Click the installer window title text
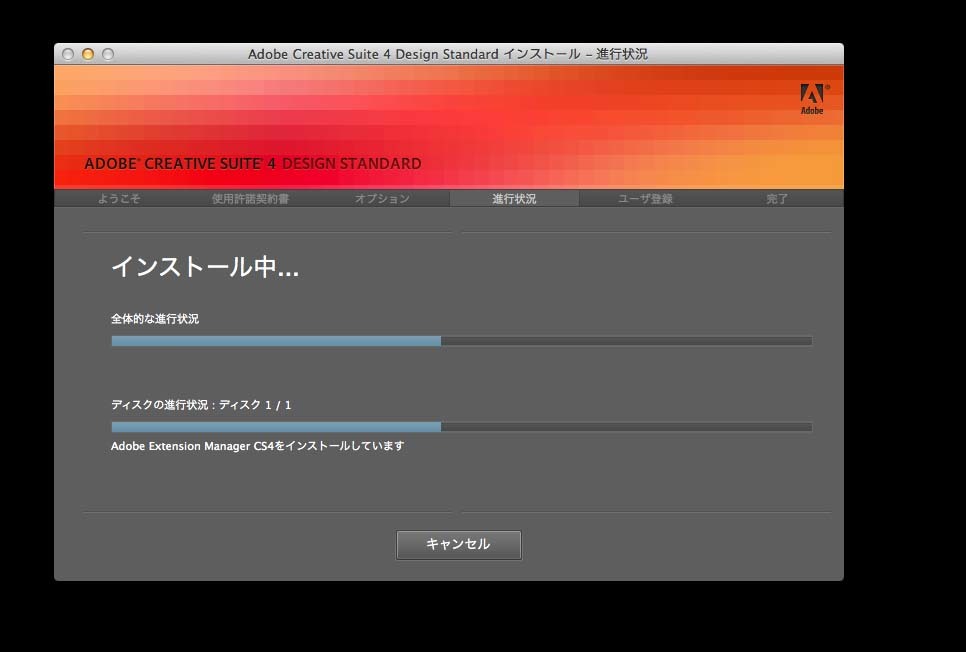The height and width of the screenshot is (652, 966). point(447,54)
